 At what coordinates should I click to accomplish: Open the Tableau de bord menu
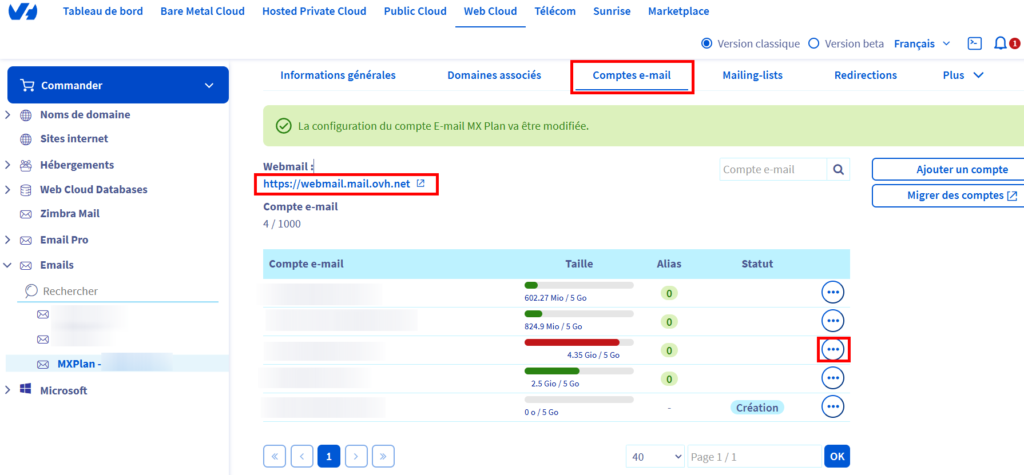(x=103, y=11)
